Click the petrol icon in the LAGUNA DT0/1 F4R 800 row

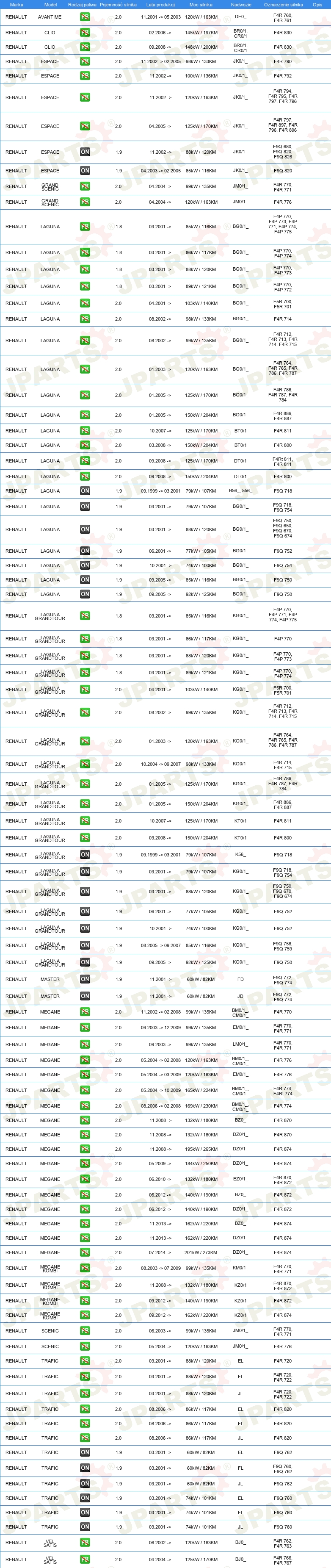point(85,476)
